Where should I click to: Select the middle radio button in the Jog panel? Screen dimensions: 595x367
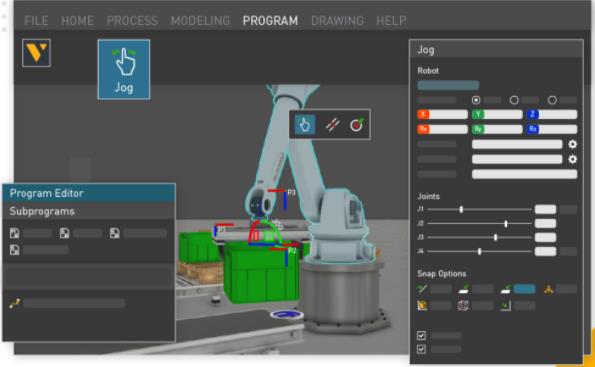click(514, 100)
